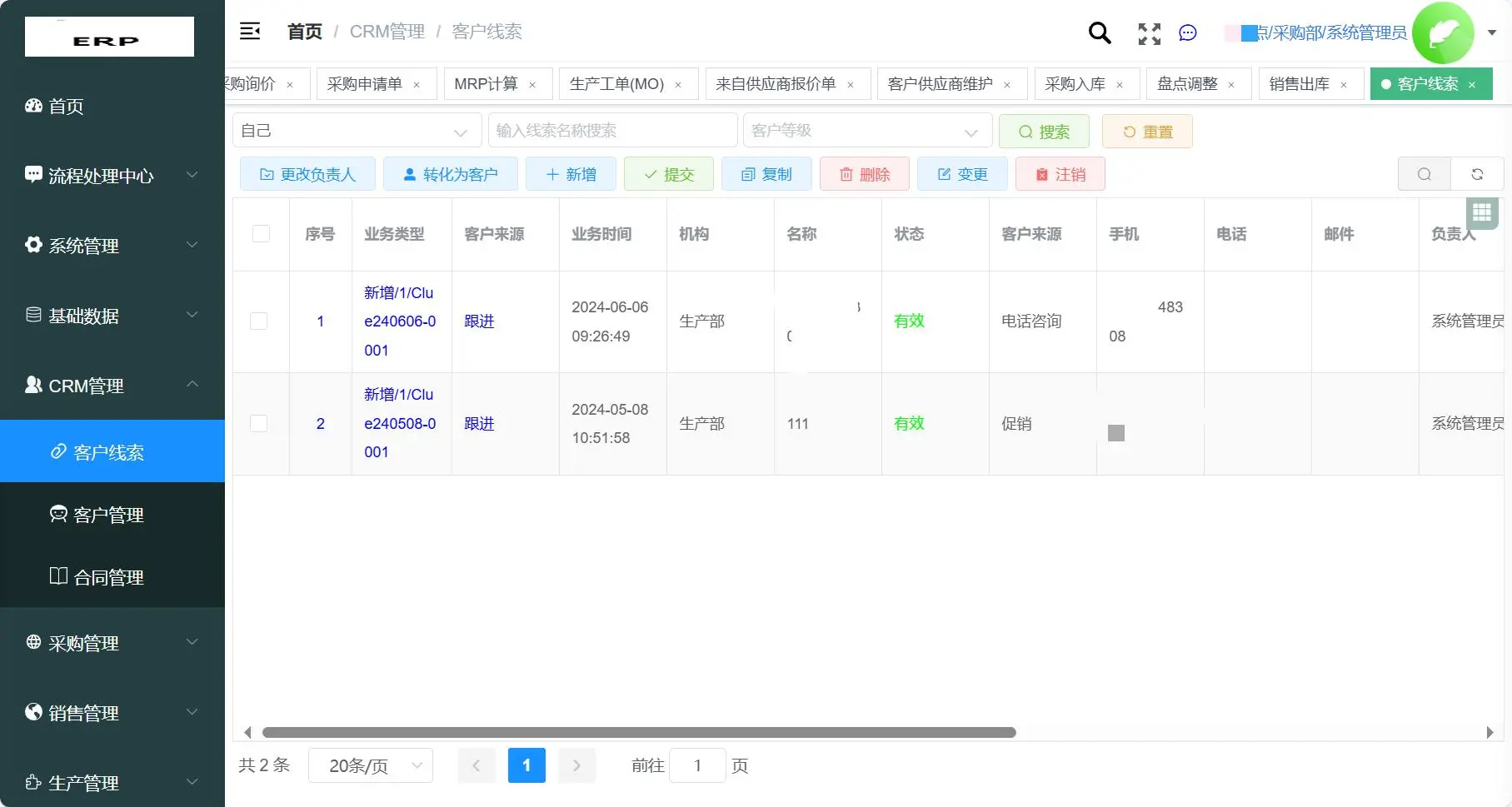Click the 转化为客户 button
Viewport: 1512px width, 807px height.
tap(450, 174)
